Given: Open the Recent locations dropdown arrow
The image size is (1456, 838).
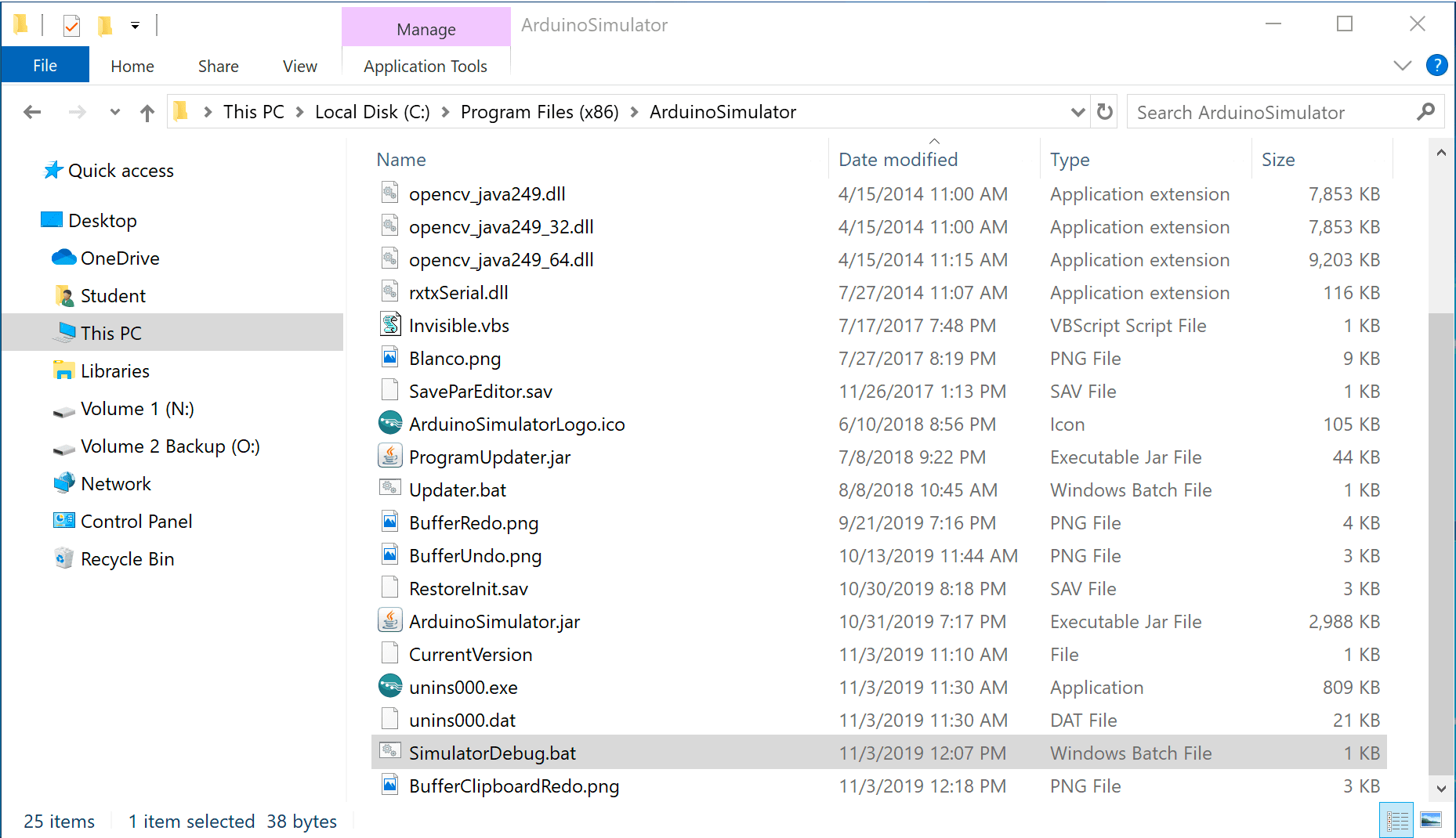Looking at the screenshot, I should (x=115, y=112).
